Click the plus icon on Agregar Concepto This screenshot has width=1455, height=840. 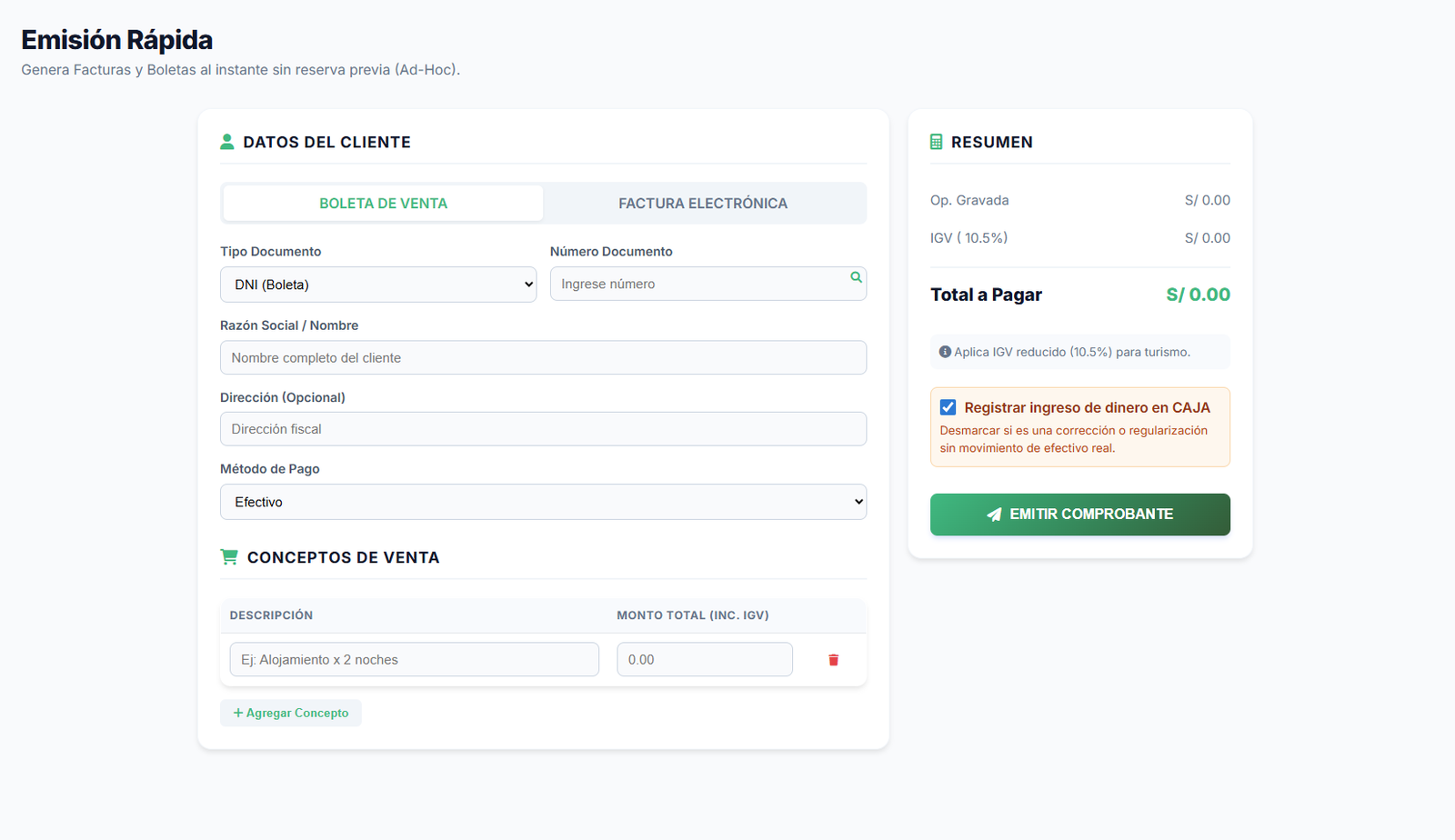coord(238,713)
